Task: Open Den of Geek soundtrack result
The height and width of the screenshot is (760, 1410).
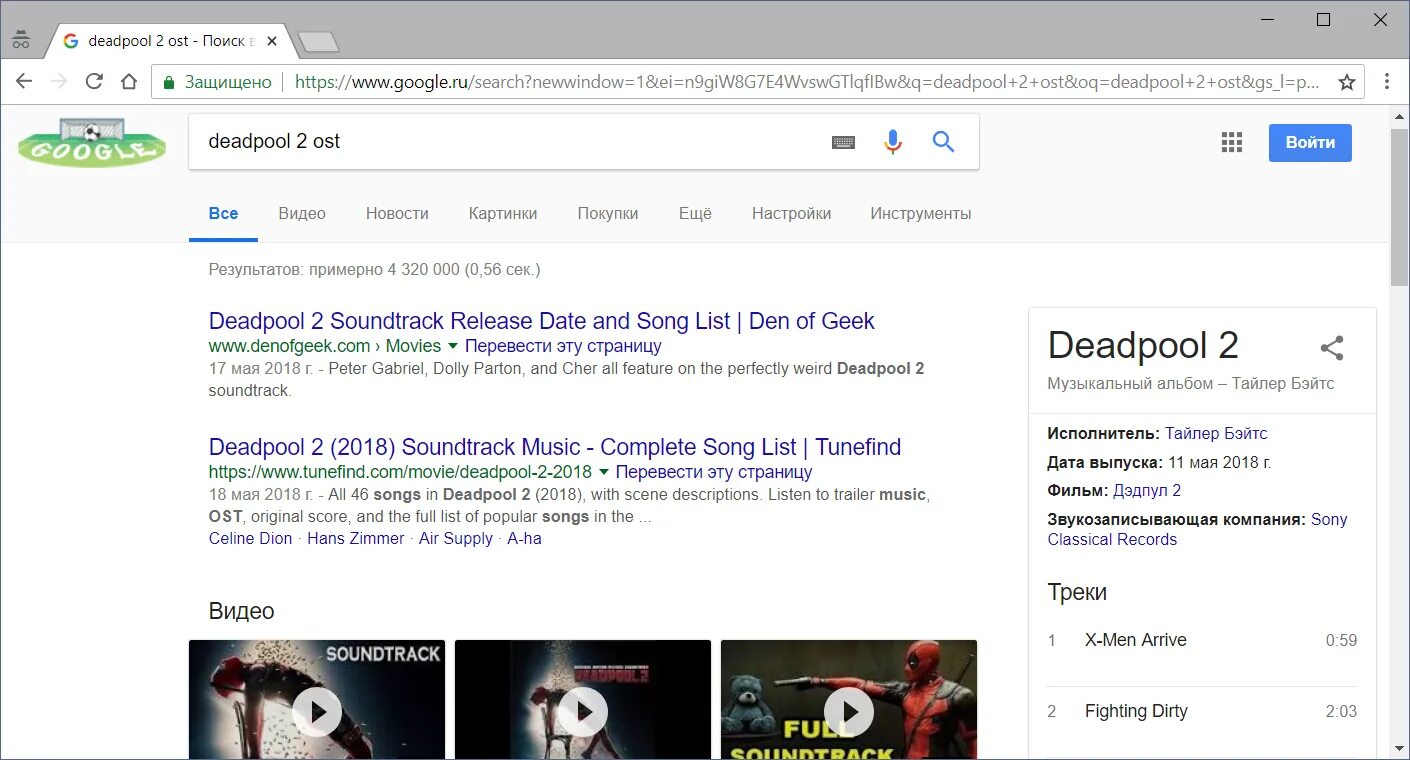Action: (x=542, y=321)
